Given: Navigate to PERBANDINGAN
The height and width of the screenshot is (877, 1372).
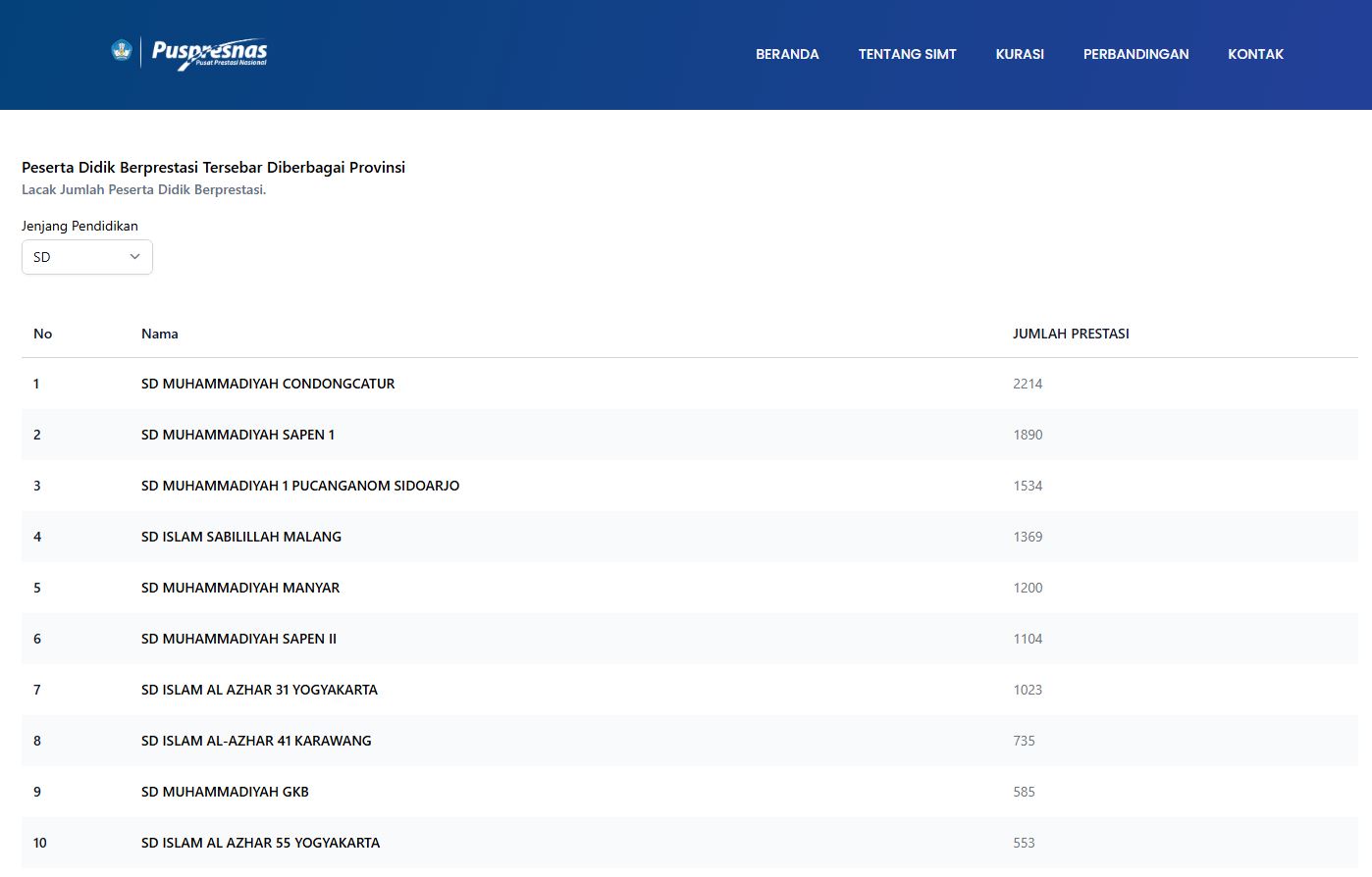Looking at the screenshot, I should click(1135, 54).
